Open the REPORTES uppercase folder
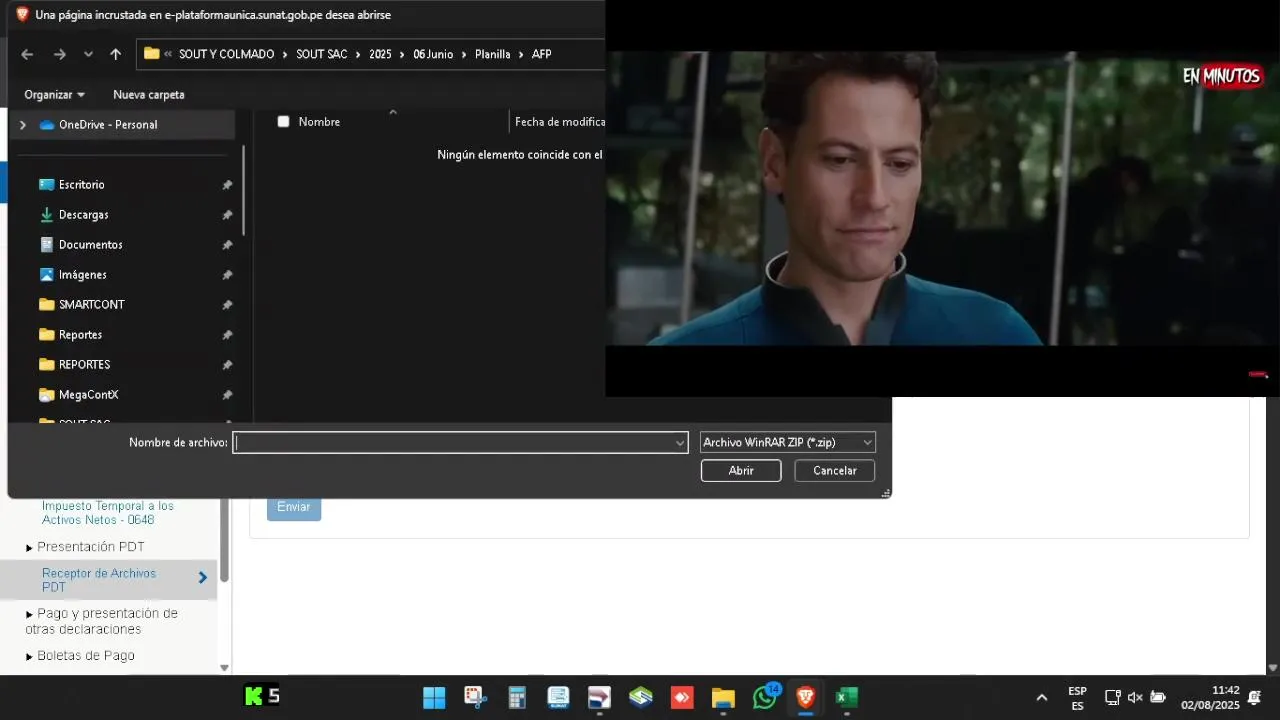This screenshot has width=1280, height=720. pos(84,365)
